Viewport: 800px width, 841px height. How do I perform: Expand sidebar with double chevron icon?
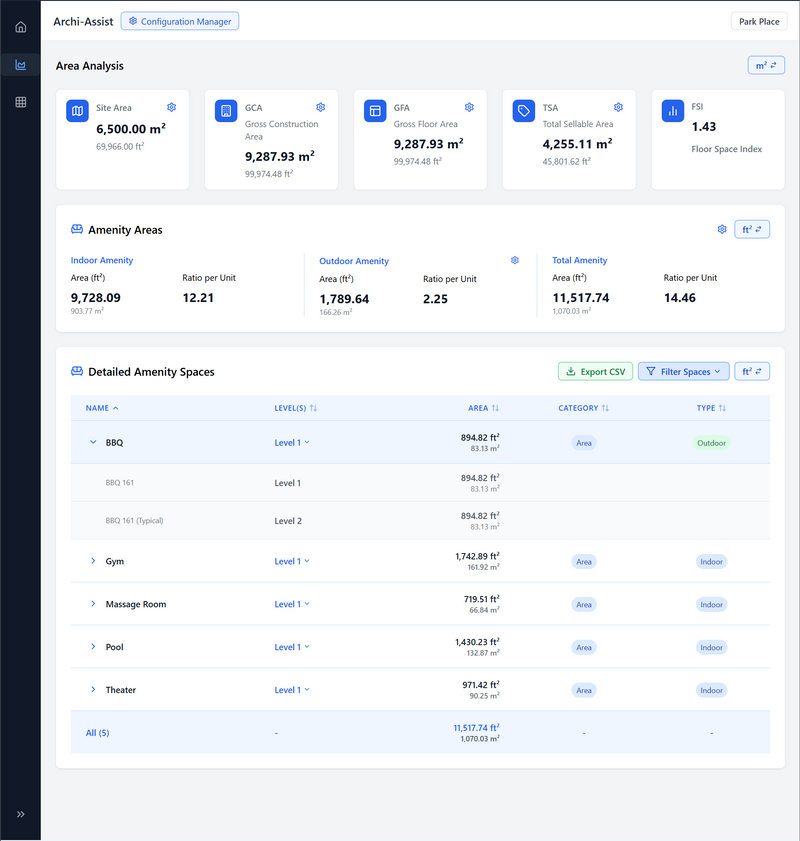click(20, 814)
